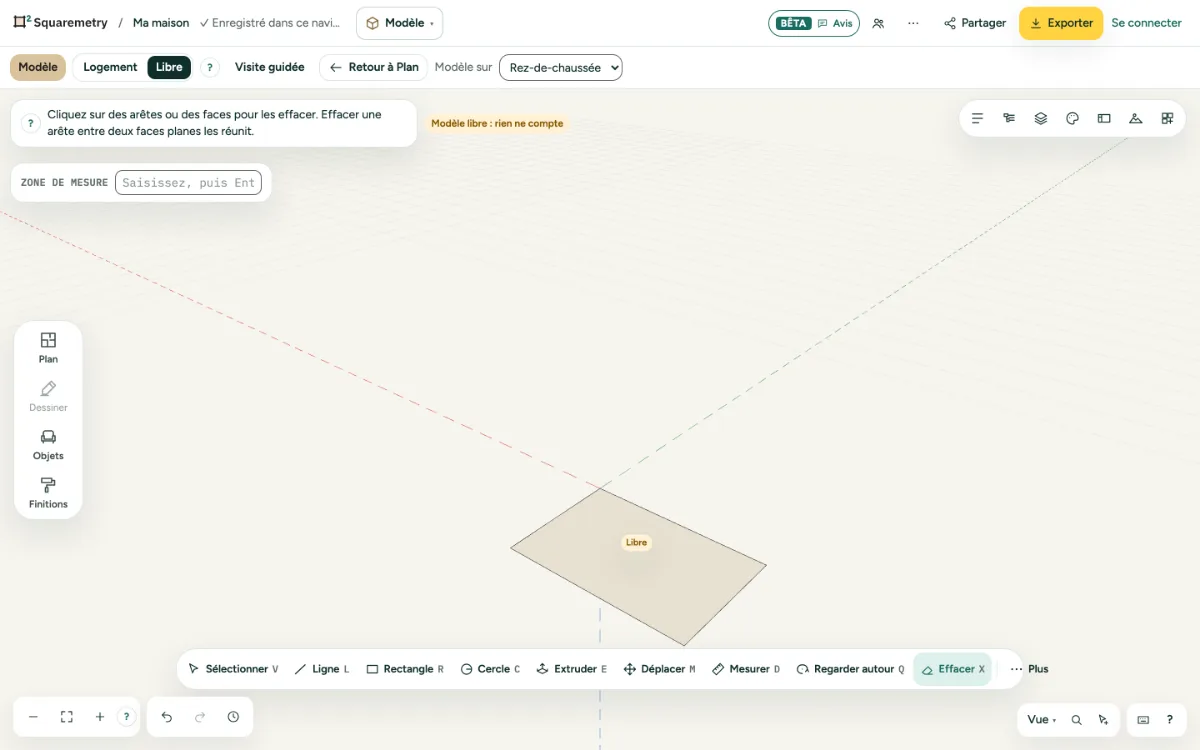Click the sidebar layout panel icon
1200x750 pixels.
[1104, 118]
